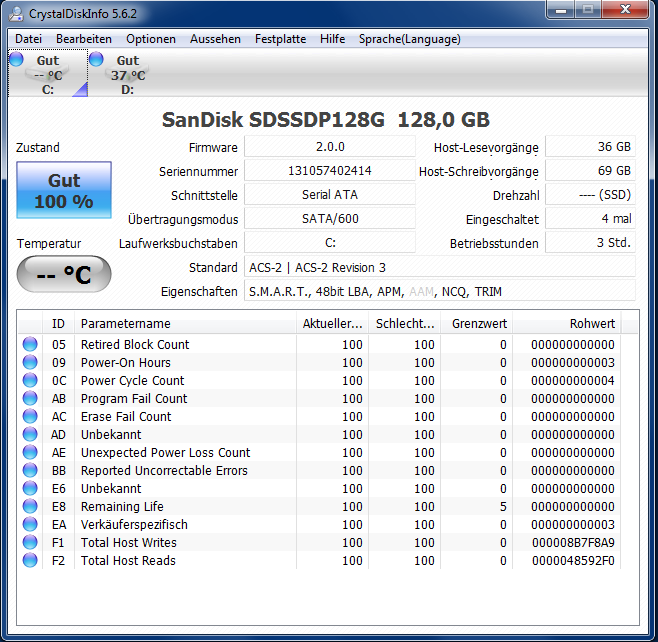Open the Sprache(Language) menu

(410, 39)
